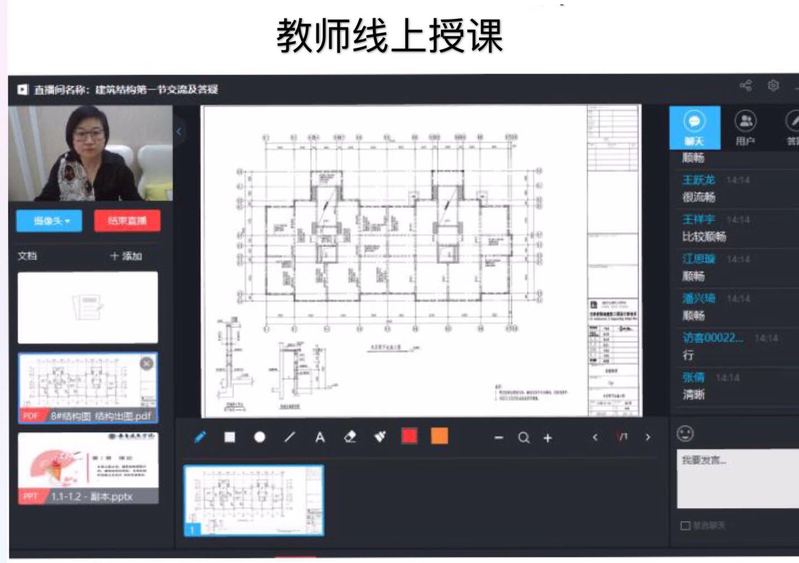
Task: Click the red 结束直播 button
Action: (127, 221)
